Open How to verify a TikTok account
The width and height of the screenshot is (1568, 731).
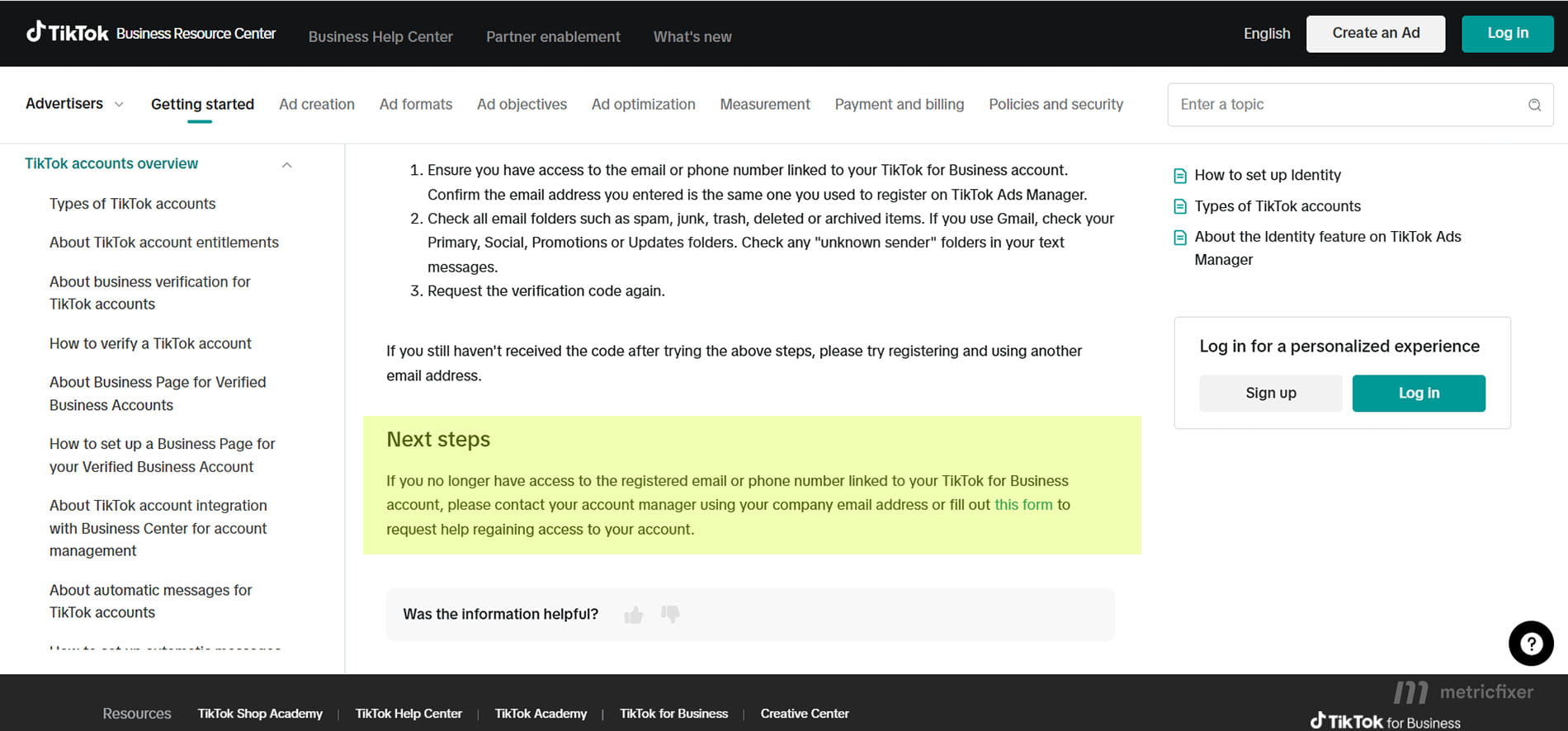click(150, 344)
